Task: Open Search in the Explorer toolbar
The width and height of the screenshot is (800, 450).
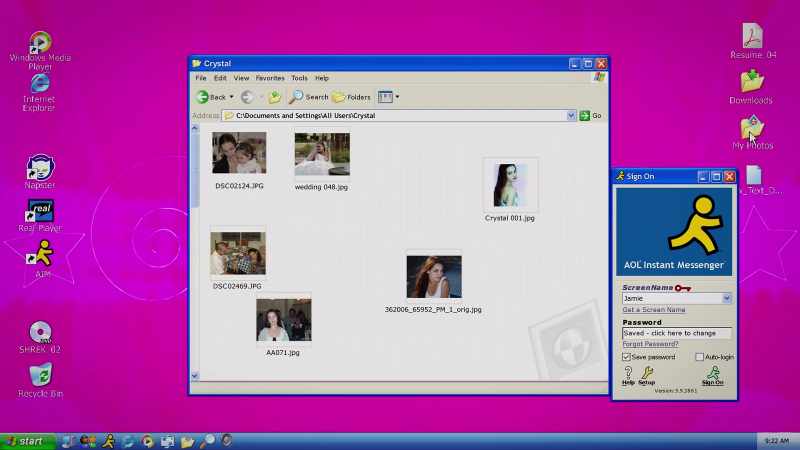Action: [x=309, y=97]
